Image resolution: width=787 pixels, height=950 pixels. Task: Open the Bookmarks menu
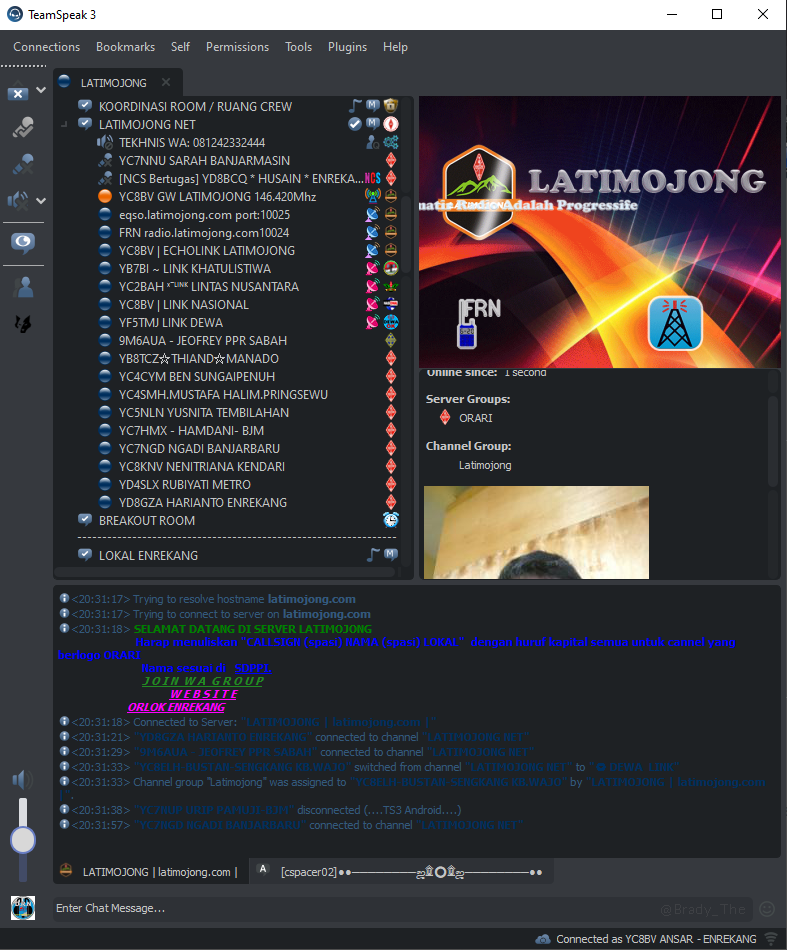point(125,47)
